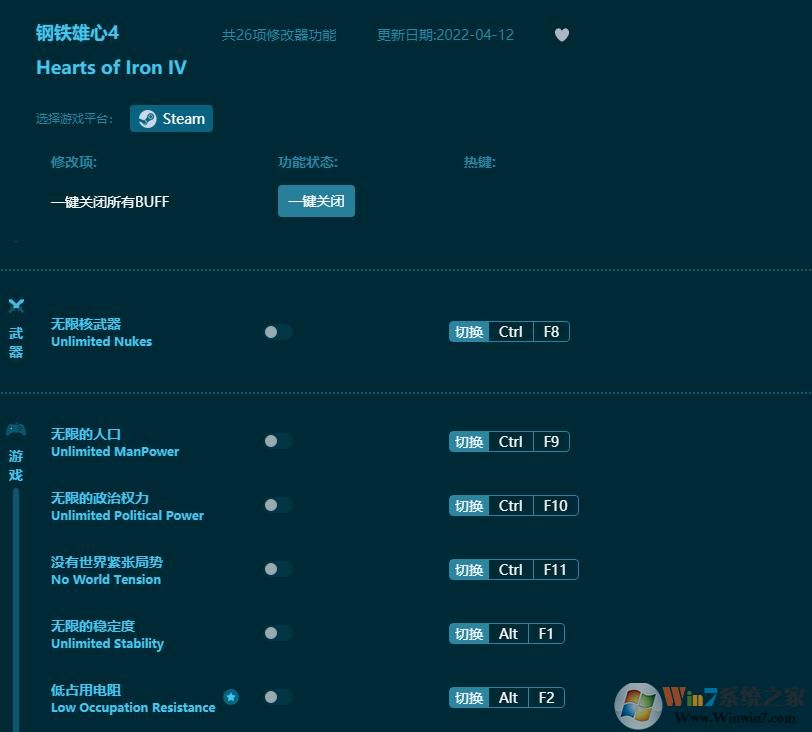The height and width of the screenshot is (732, 812).
Task: Click 武器 weapons category label
Action: pos(16,343)
